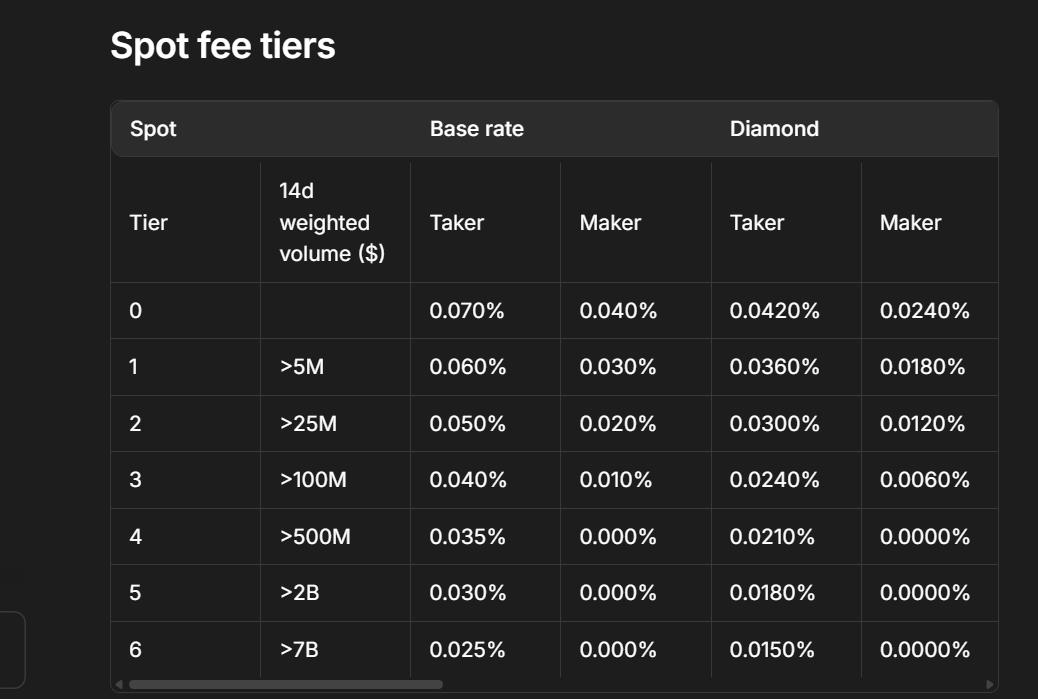The image size is (1038, 699).
Task: Click the 0.035% taker rate in tier 4
Action: 467,537
